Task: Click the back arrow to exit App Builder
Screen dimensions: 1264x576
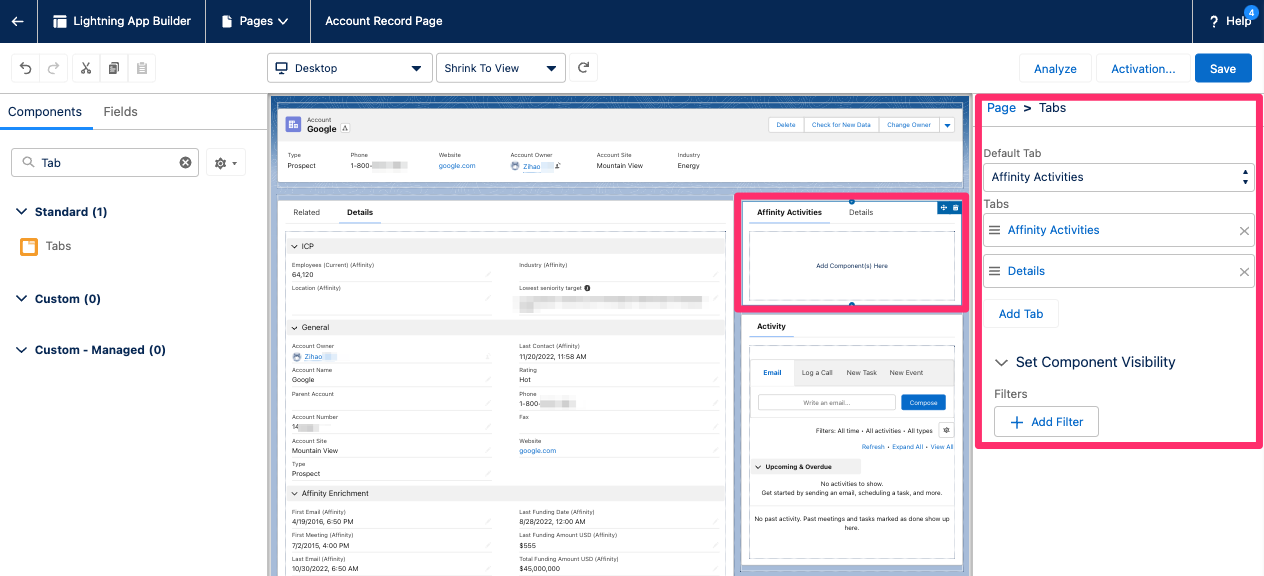Action: click(16, 20)
